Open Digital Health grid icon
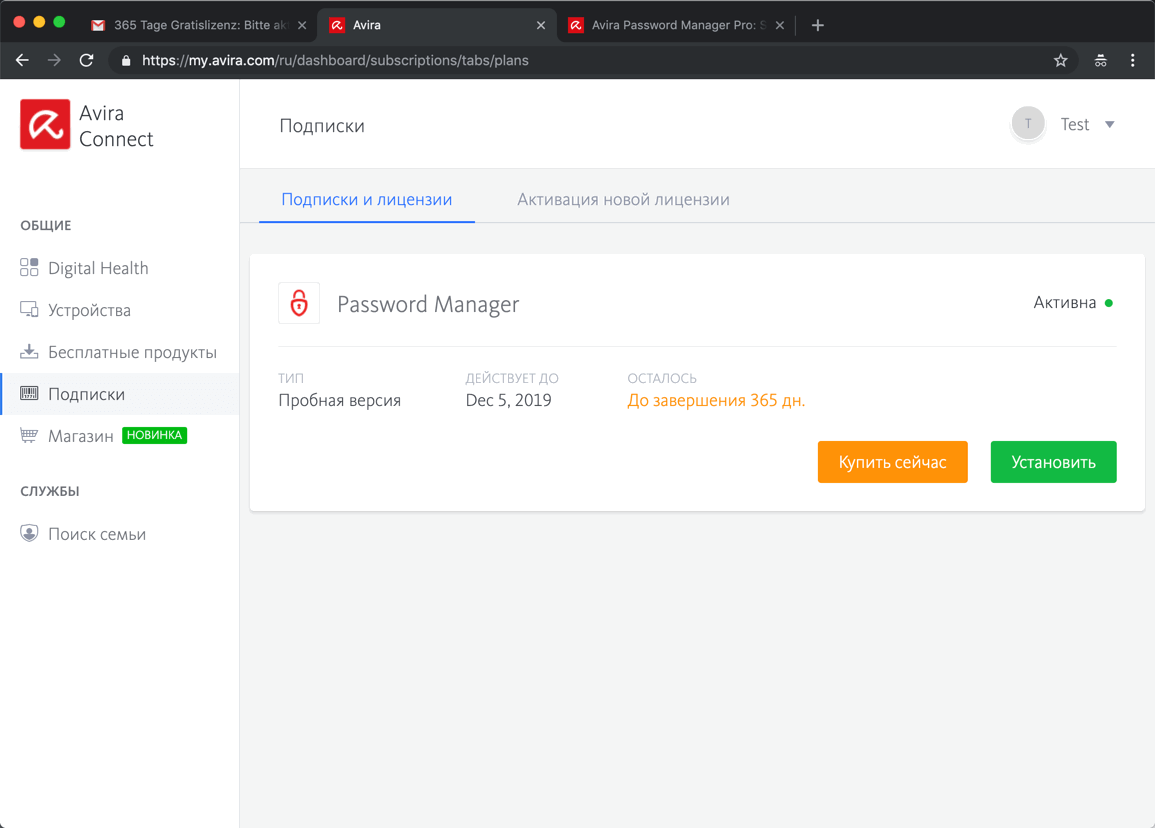 [x=29, y=267]
